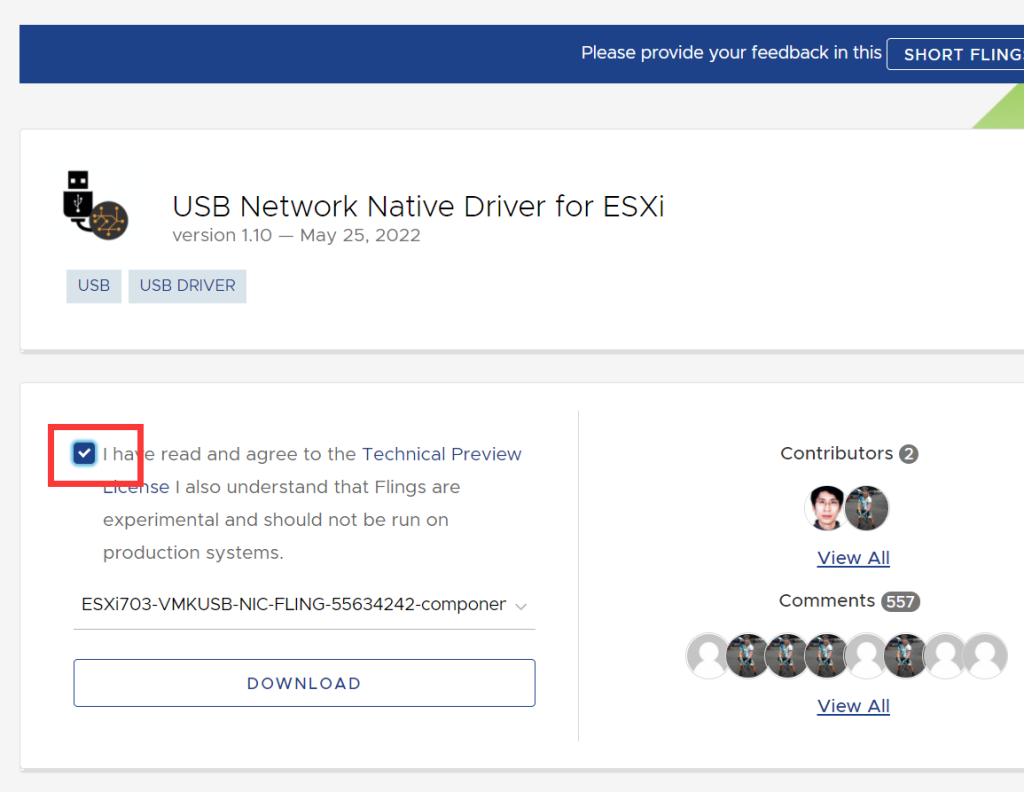Open the first contributor's avatar

click(826, 507)
